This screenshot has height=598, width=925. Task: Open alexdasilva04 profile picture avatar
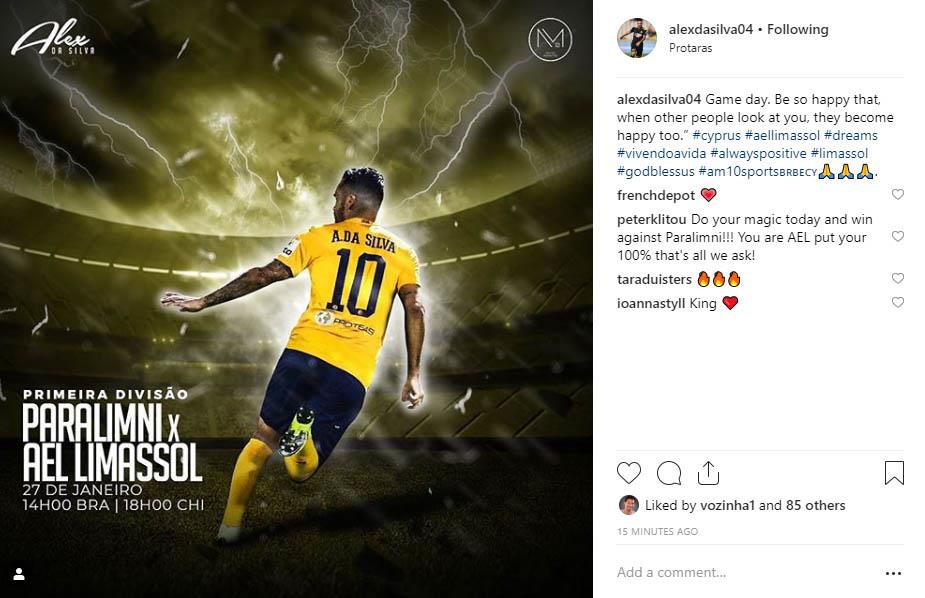pyautogui.click(x=637, y=38)
